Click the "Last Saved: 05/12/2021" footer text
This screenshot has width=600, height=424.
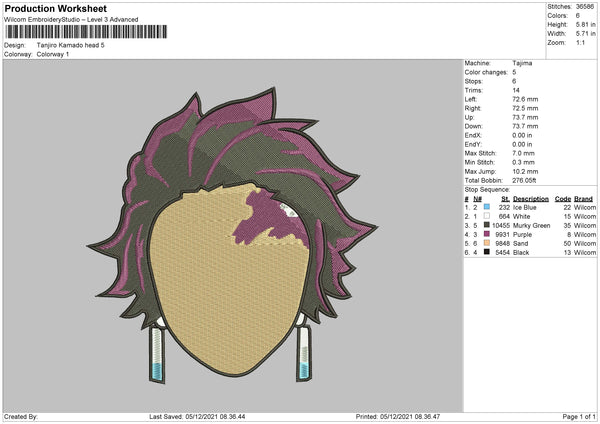pyautogui.click(x=197, y=416)
